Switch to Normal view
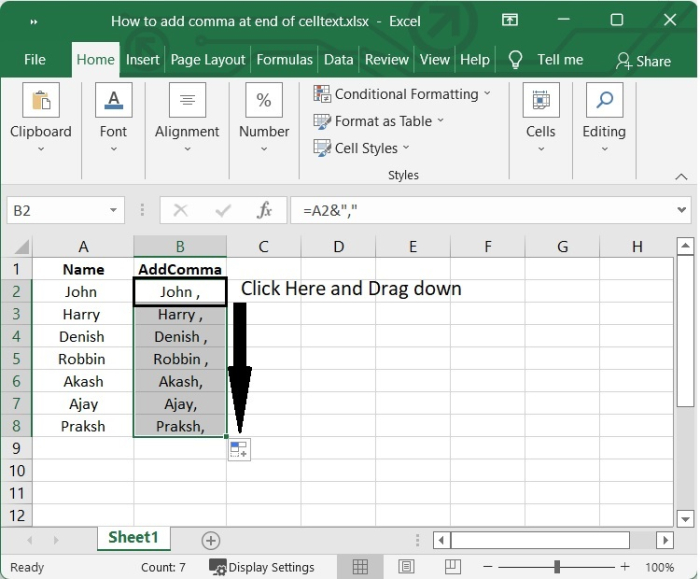The height and width of the screenshot is (579, 700). tap(360, 567)
